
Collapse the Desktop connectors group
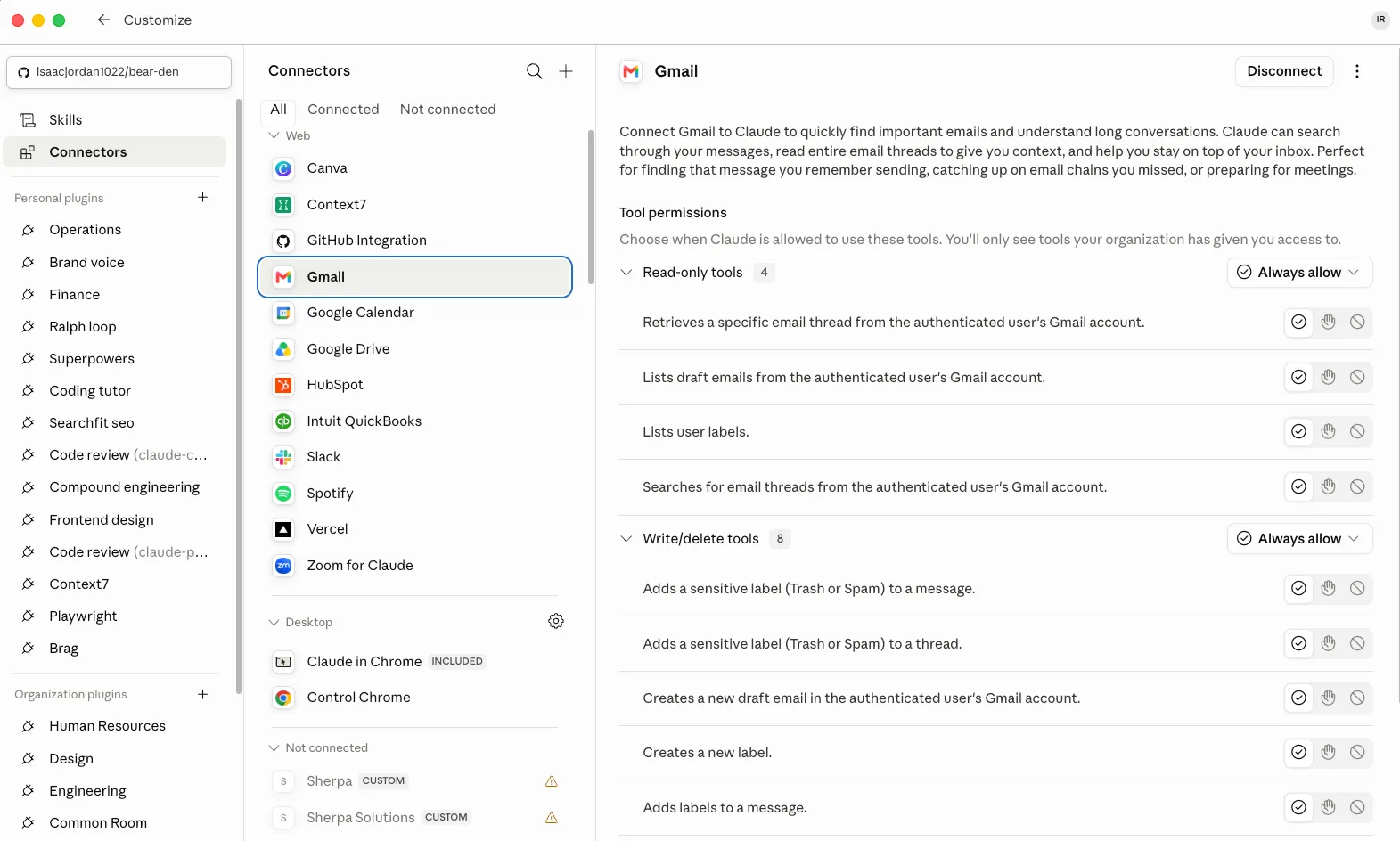click(x=274, y=622)
